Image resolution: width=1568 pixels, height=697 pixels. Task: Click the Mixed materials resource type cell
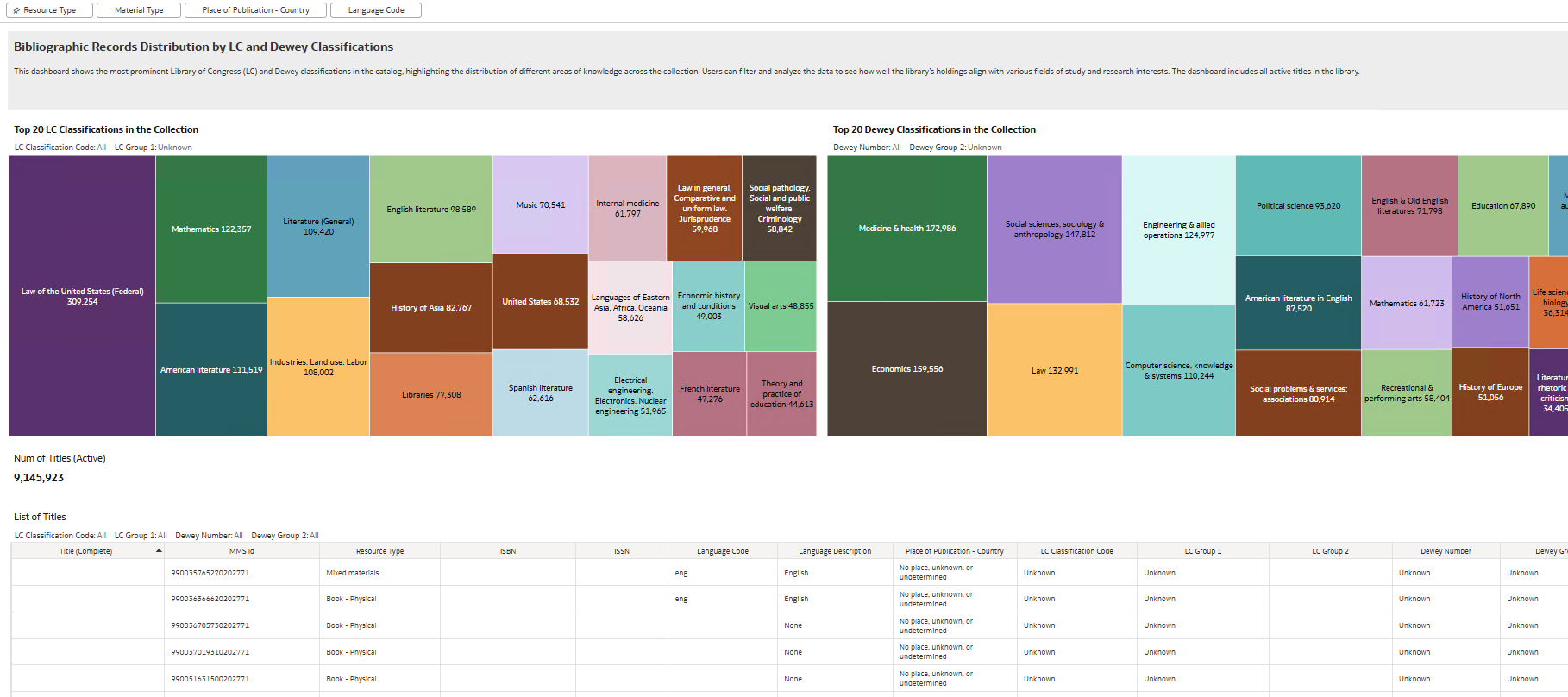pos(379,573)
